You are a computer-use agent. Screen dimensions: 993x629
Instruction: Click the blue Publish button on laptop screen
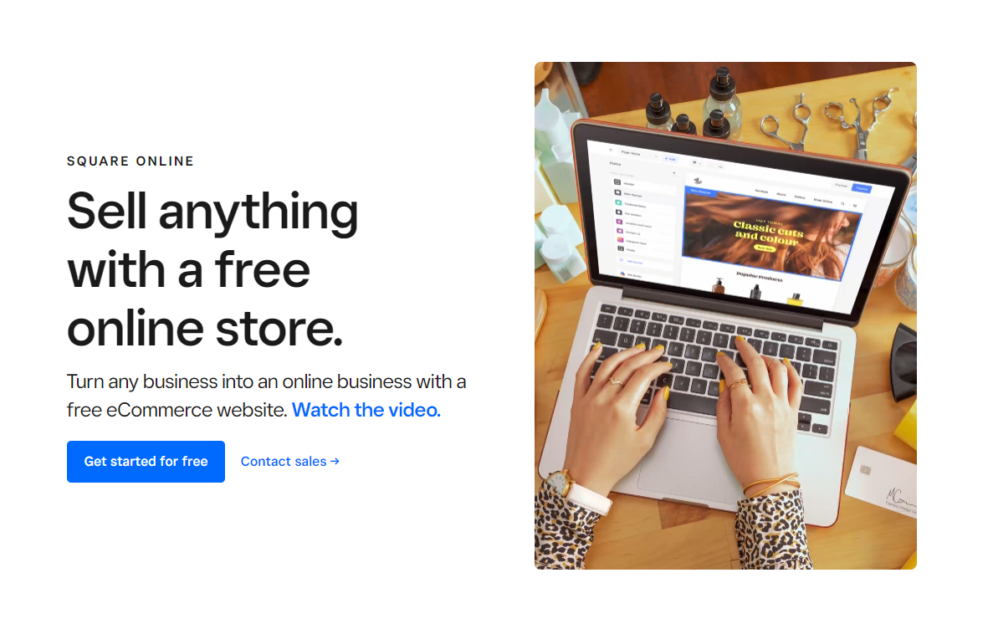862,188
